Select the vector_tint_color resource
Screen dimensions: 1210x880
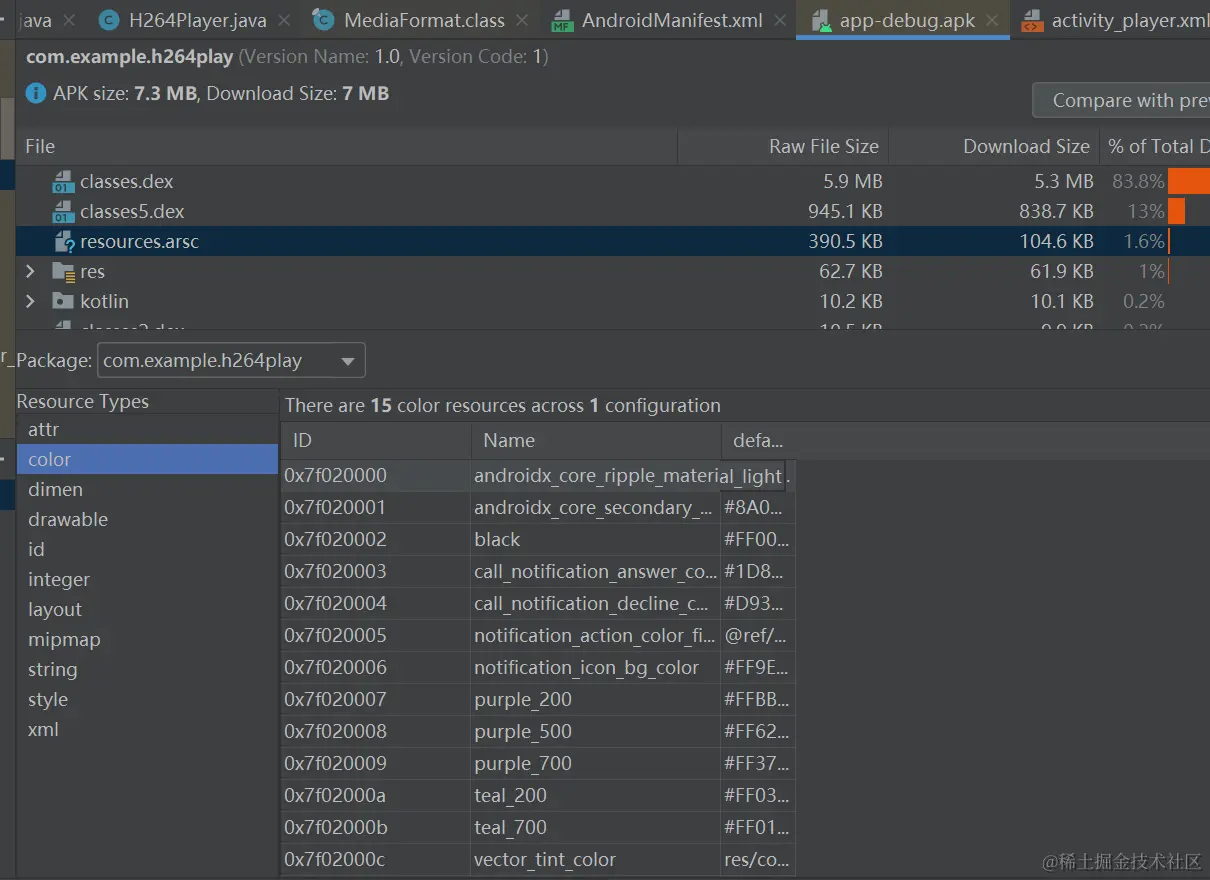[x=538, y=860]
